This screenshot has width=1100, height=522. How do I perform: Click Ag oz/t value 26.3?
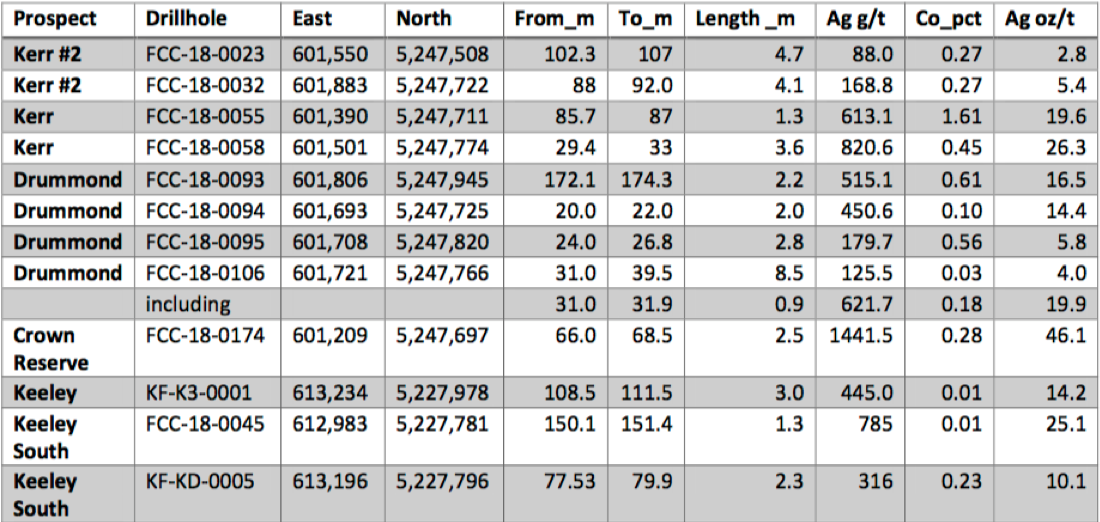coord(1067,148)
